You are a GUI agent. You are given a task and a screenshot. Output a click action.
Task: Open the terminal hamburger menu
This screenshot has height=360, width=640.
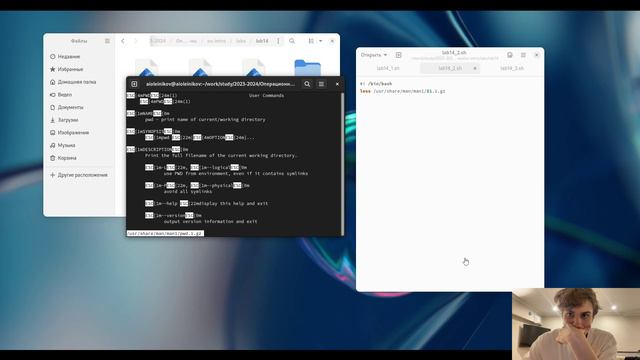(321, 84)
